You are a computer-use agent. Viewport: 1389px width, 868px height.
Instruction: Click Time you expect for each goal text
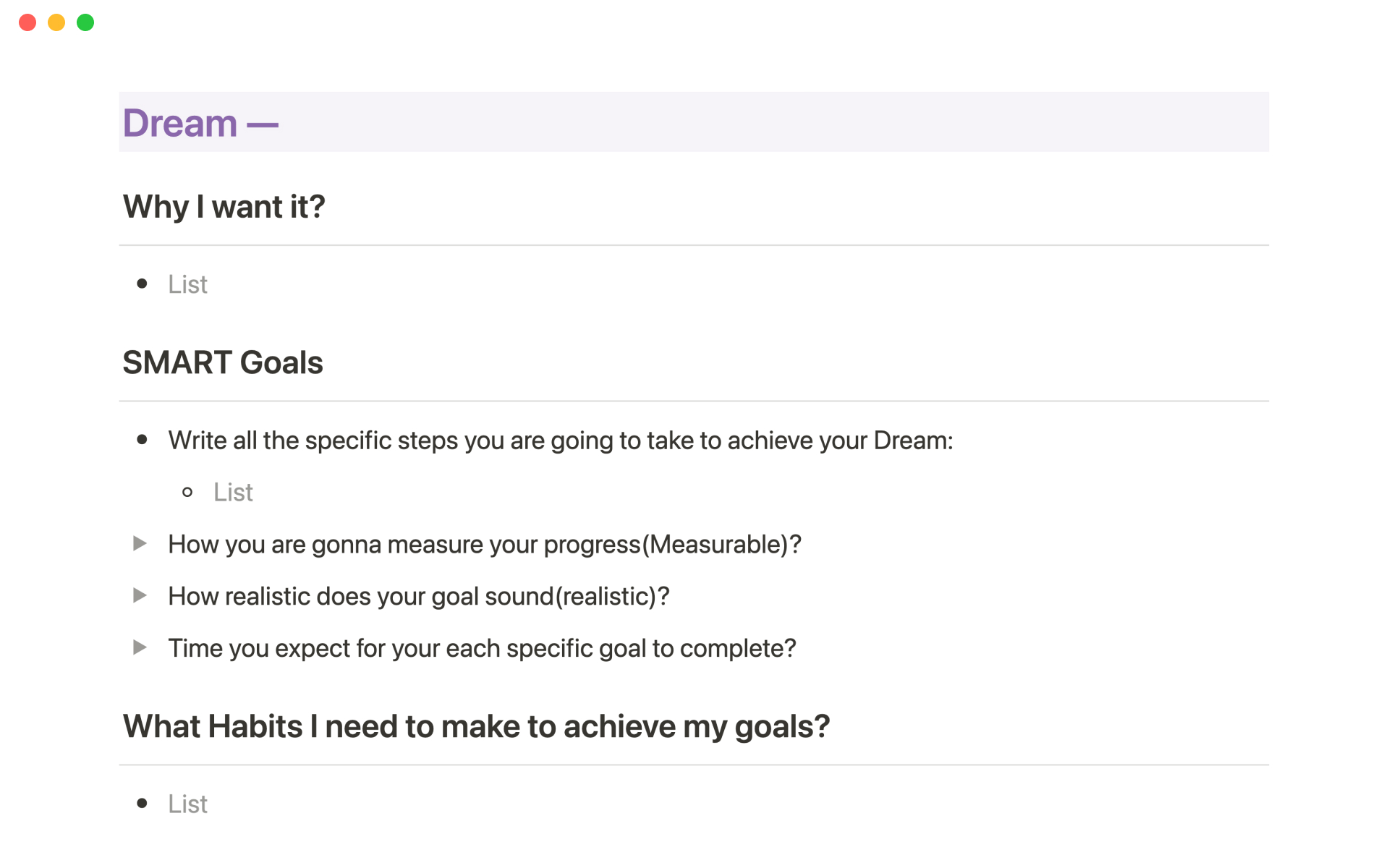click(x=482, y=649)
